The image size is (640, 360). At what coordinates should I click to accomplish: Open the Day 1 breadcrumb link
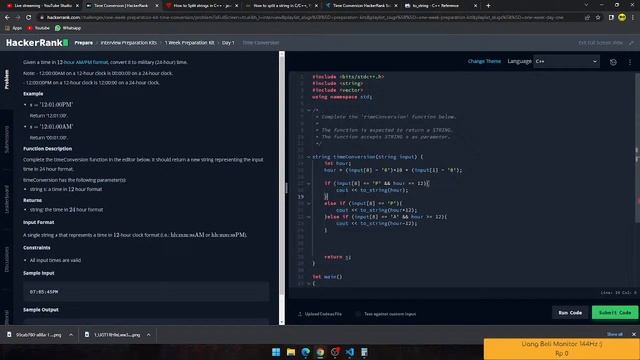[228, 43]
